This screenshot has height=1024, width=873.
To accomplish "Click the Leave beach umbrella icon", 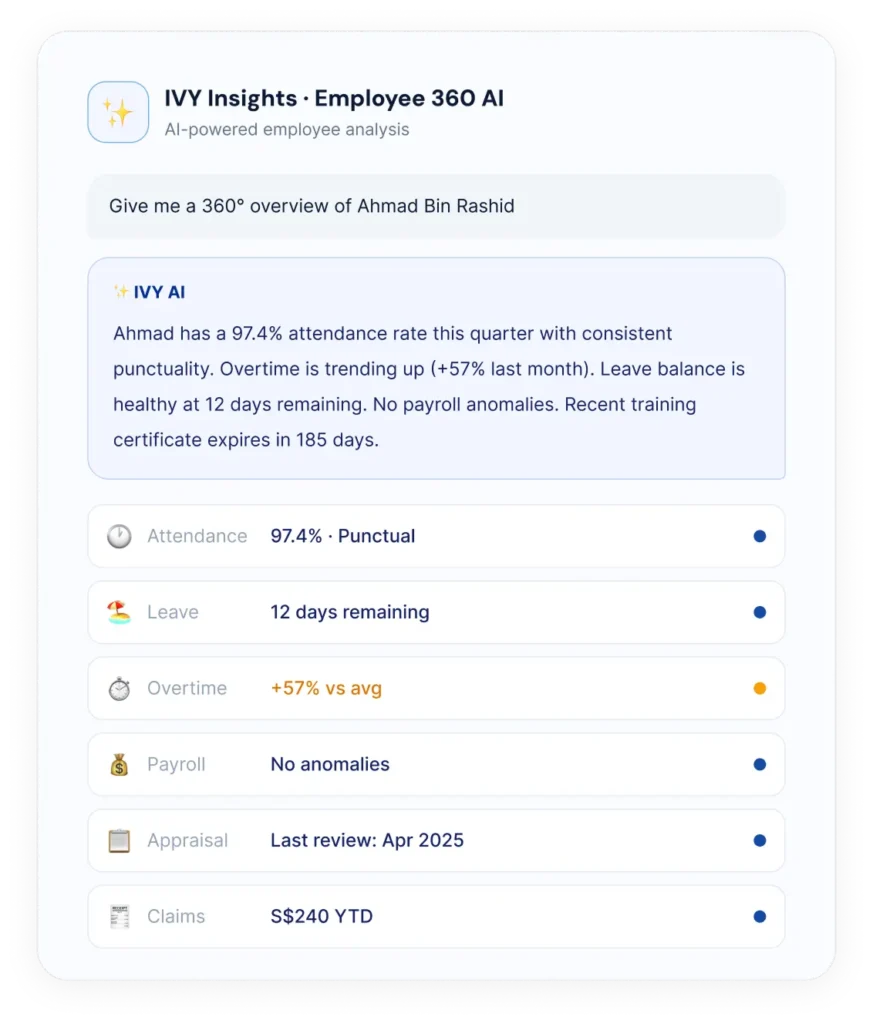I will click(119, 613).
